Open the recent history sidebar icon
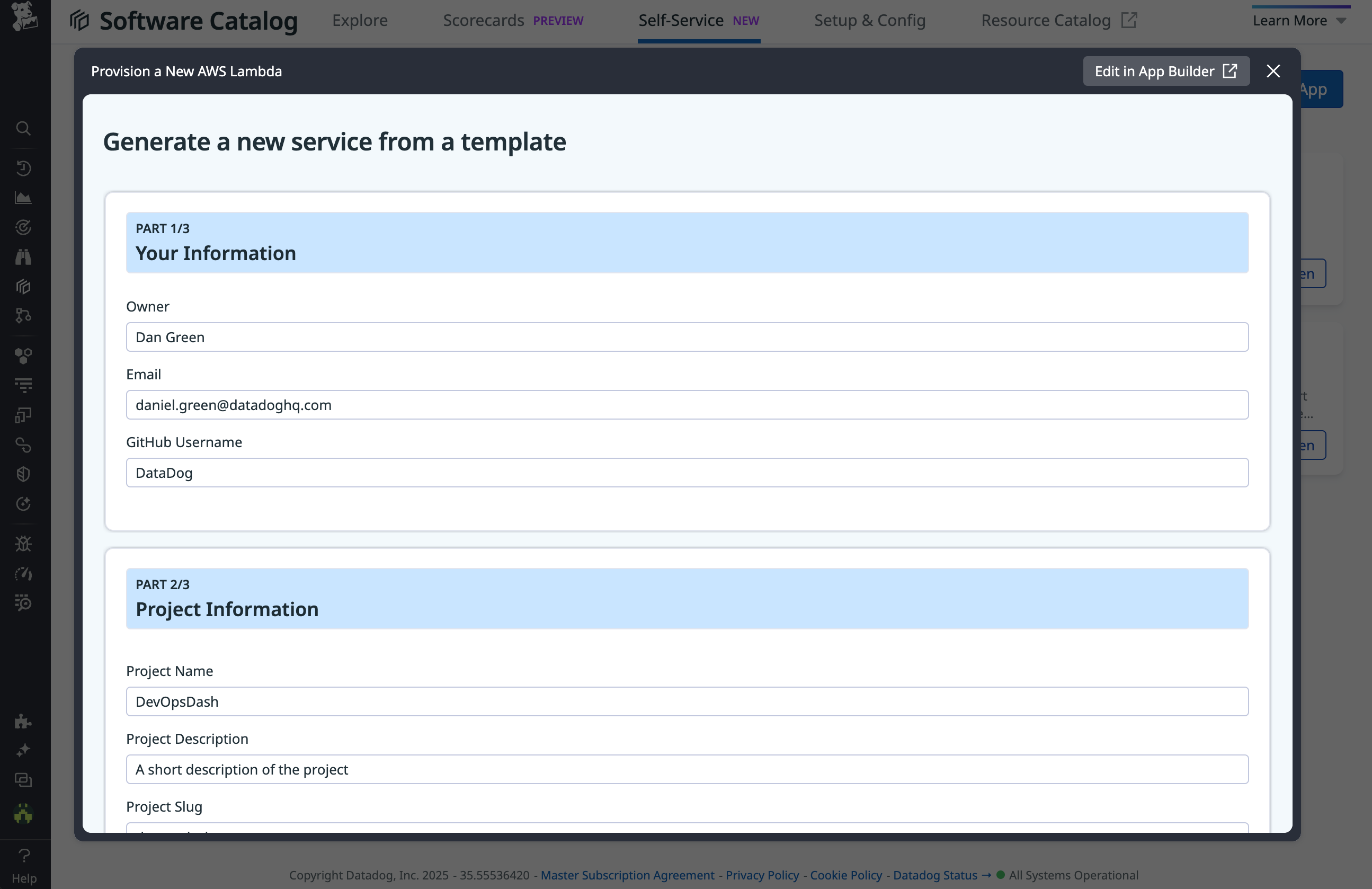 [x=23, y=168]
